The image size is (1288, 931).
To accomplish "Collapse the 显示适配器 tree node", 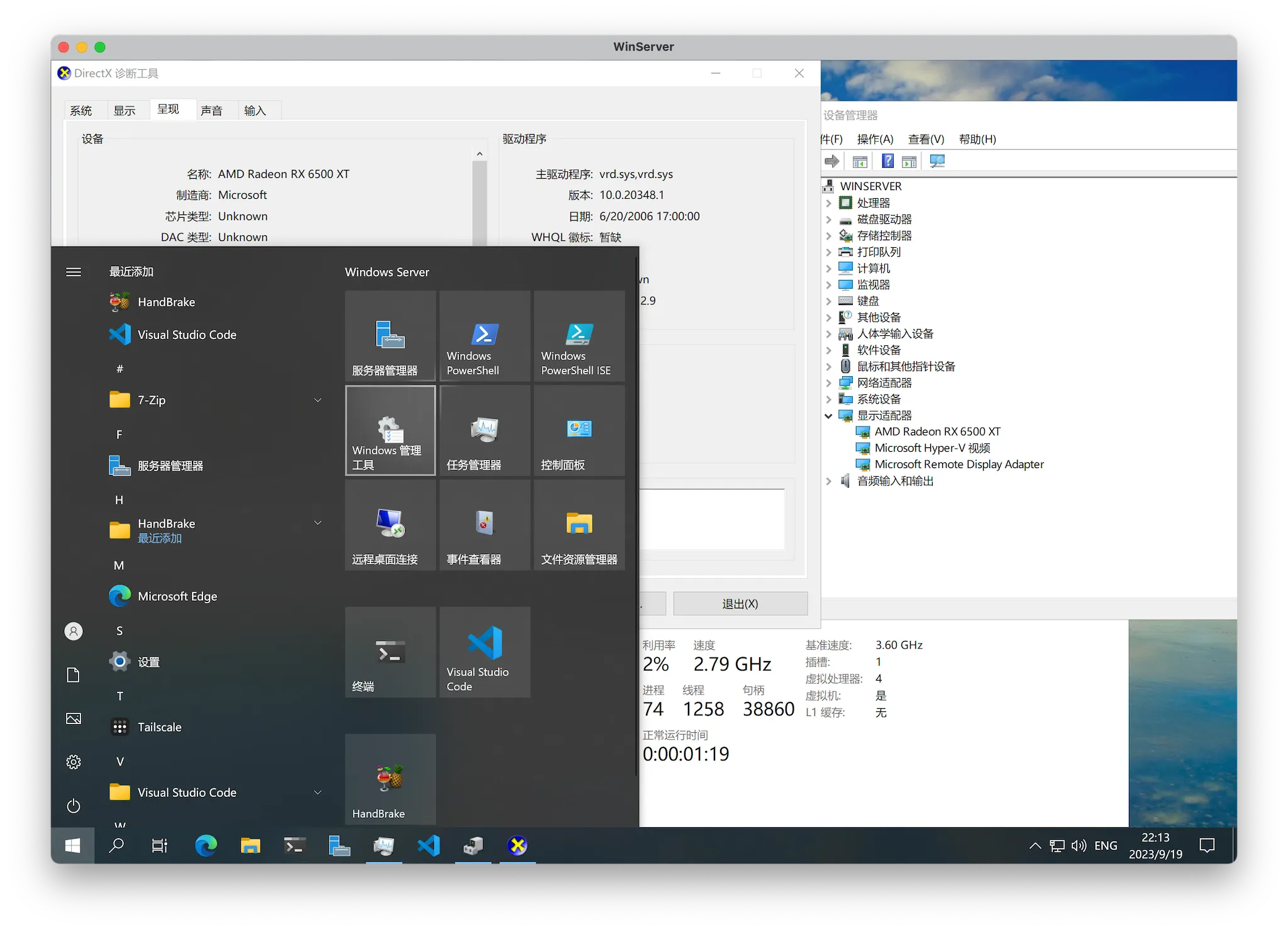I will click(828, 416).
